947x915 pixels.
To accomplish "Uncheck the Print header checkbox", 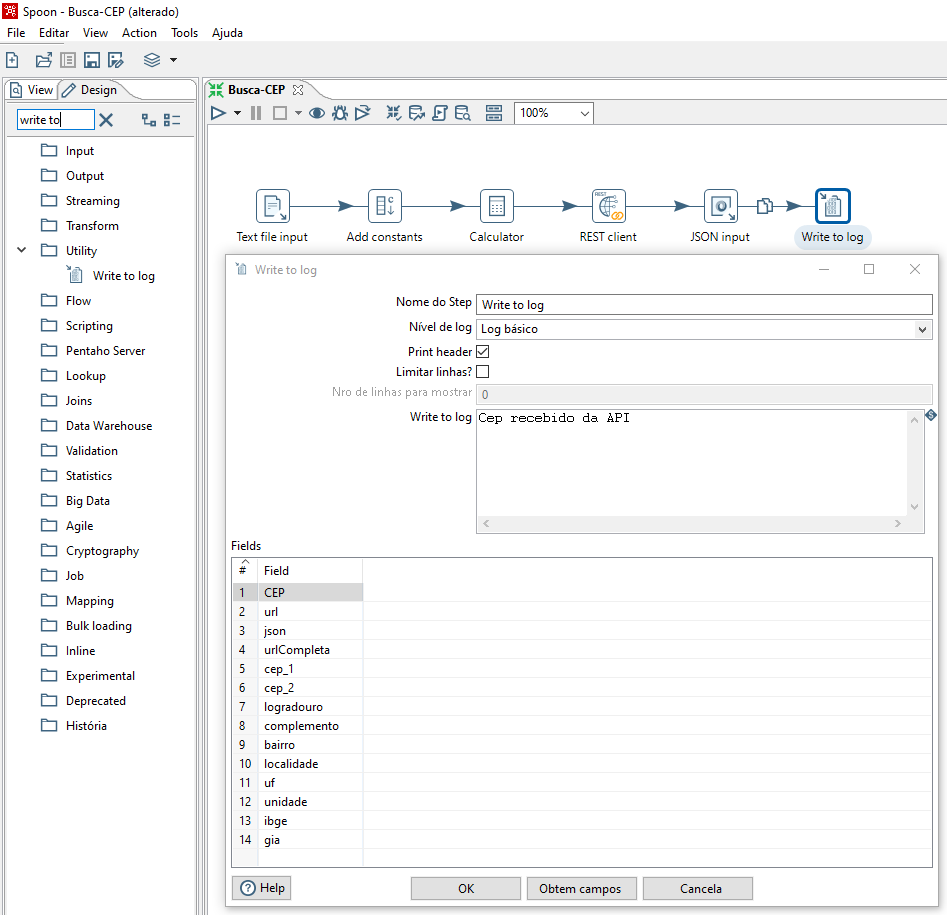I will click(483, 351).
